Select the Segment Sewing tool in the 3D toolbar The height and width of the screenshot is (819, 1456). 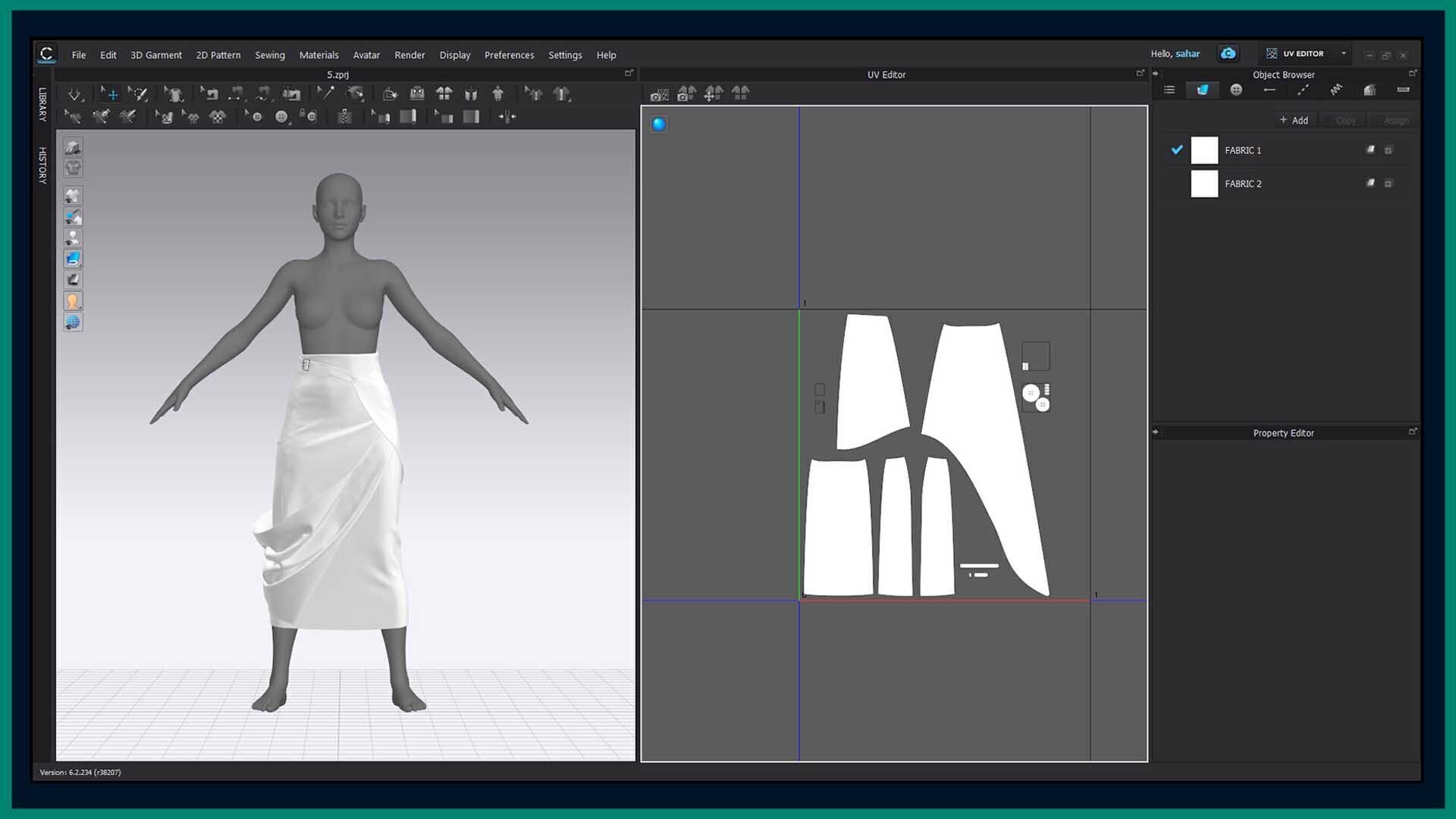tap(237, 94)
